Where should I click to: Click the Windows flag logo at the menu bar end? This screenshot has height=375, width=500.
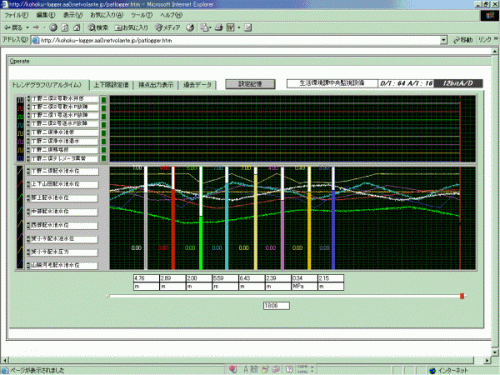click(x=490, y=16)
